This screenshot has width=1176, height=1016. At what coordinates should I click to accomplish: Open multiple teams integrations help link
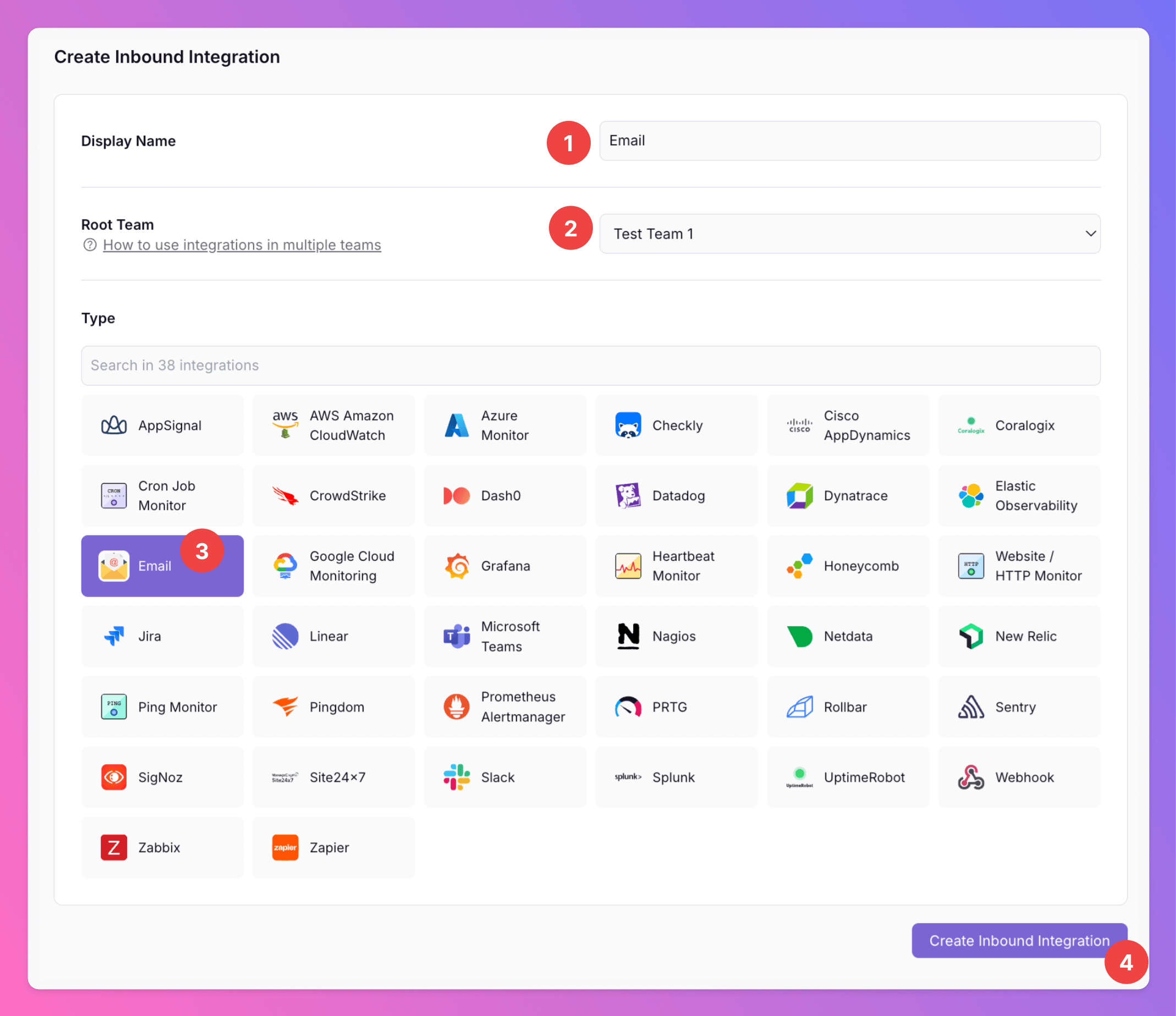point(242,245)
